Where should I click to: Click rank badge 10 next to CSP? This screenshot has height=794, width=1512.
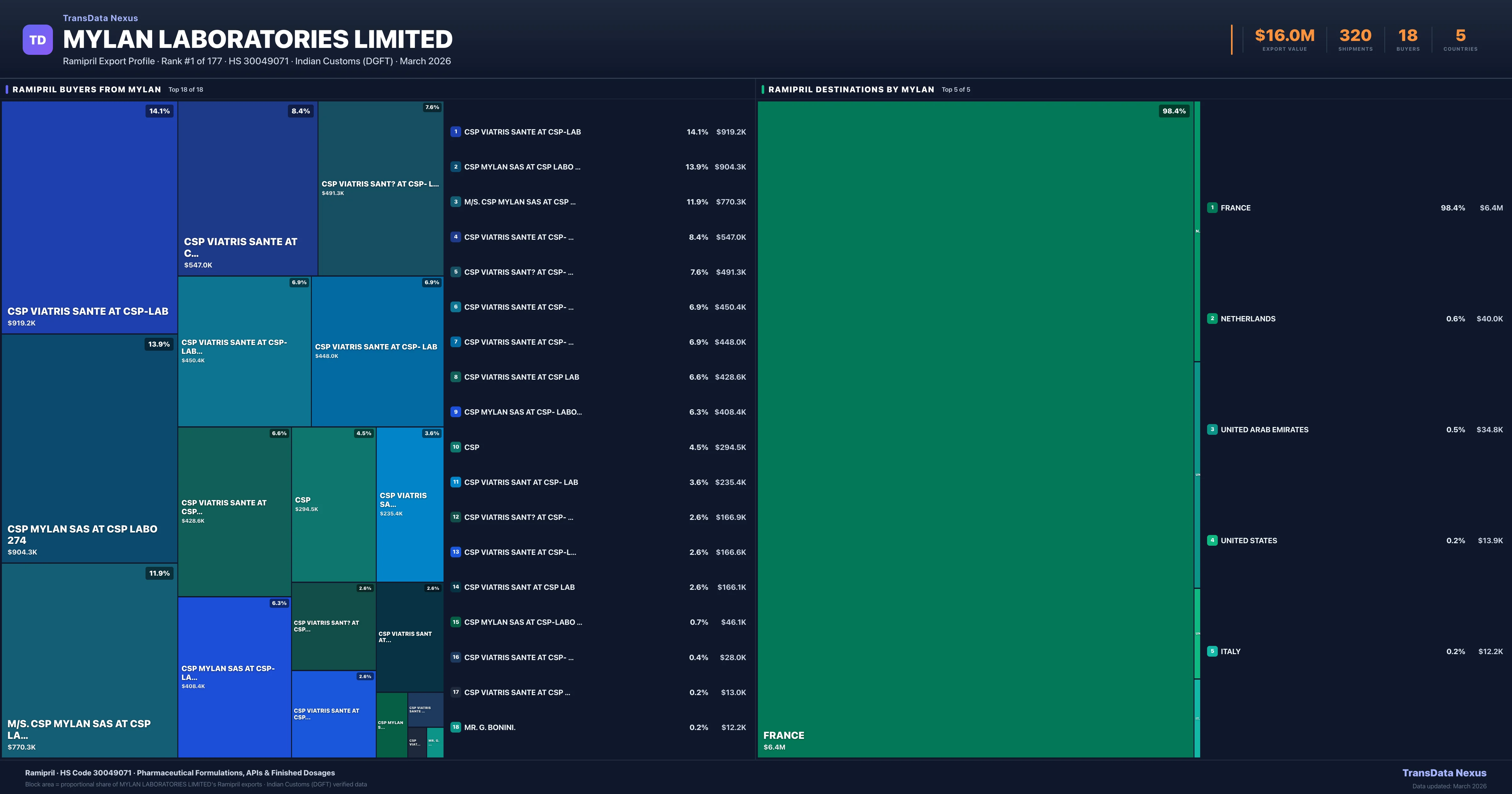[x=455, y=447]
